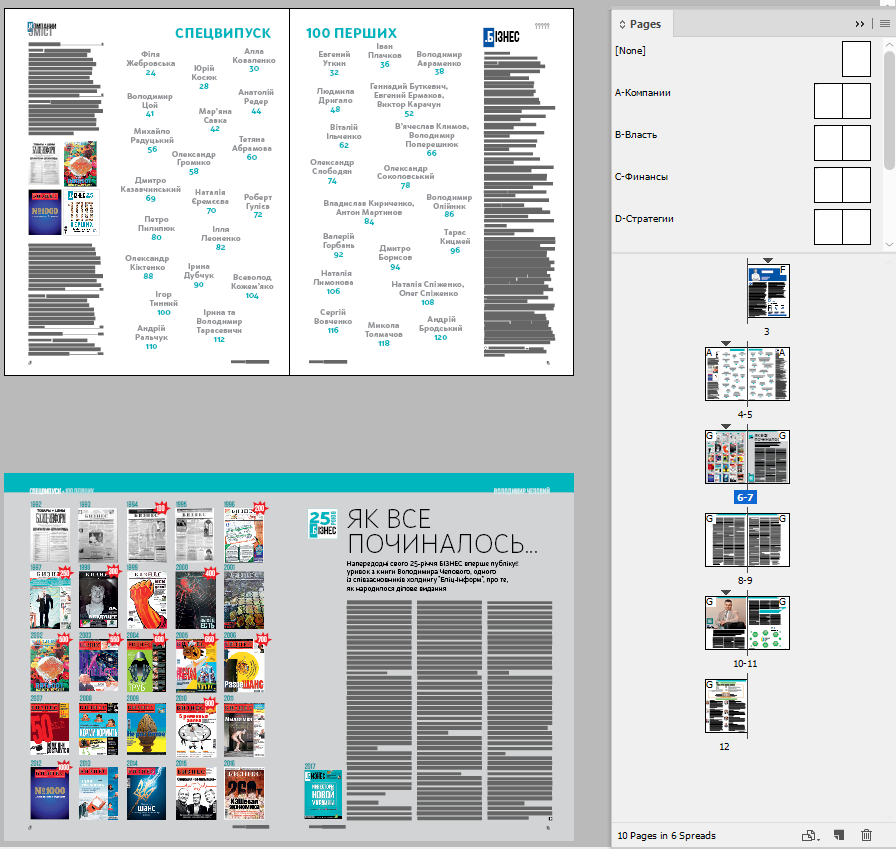Click the name 'Алла Коваленко' in the contents
Viewport: 896px width, 849px height.
254,55
